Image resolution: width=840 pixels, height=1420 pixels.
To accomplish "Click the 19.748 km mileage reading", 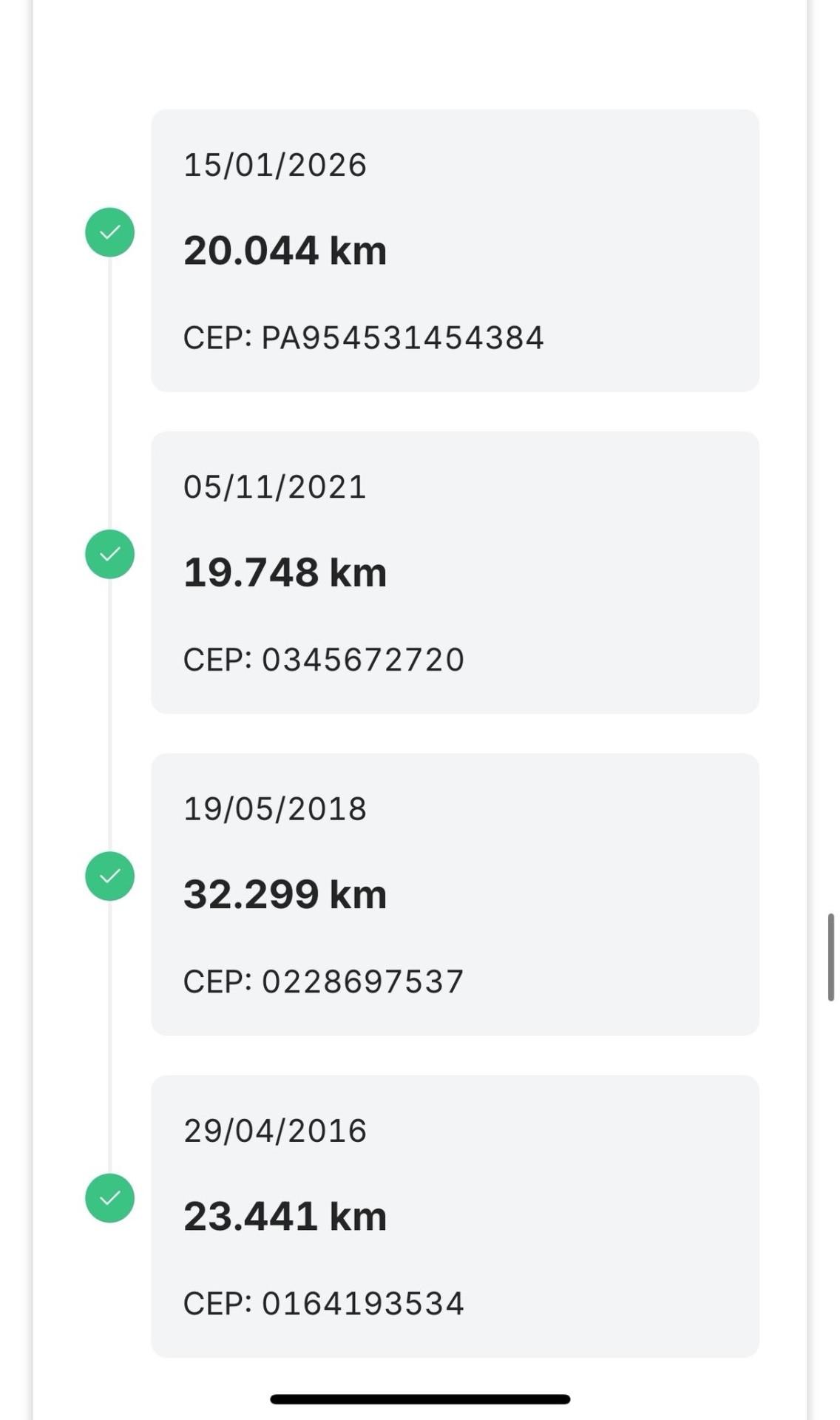I will 285,572.
